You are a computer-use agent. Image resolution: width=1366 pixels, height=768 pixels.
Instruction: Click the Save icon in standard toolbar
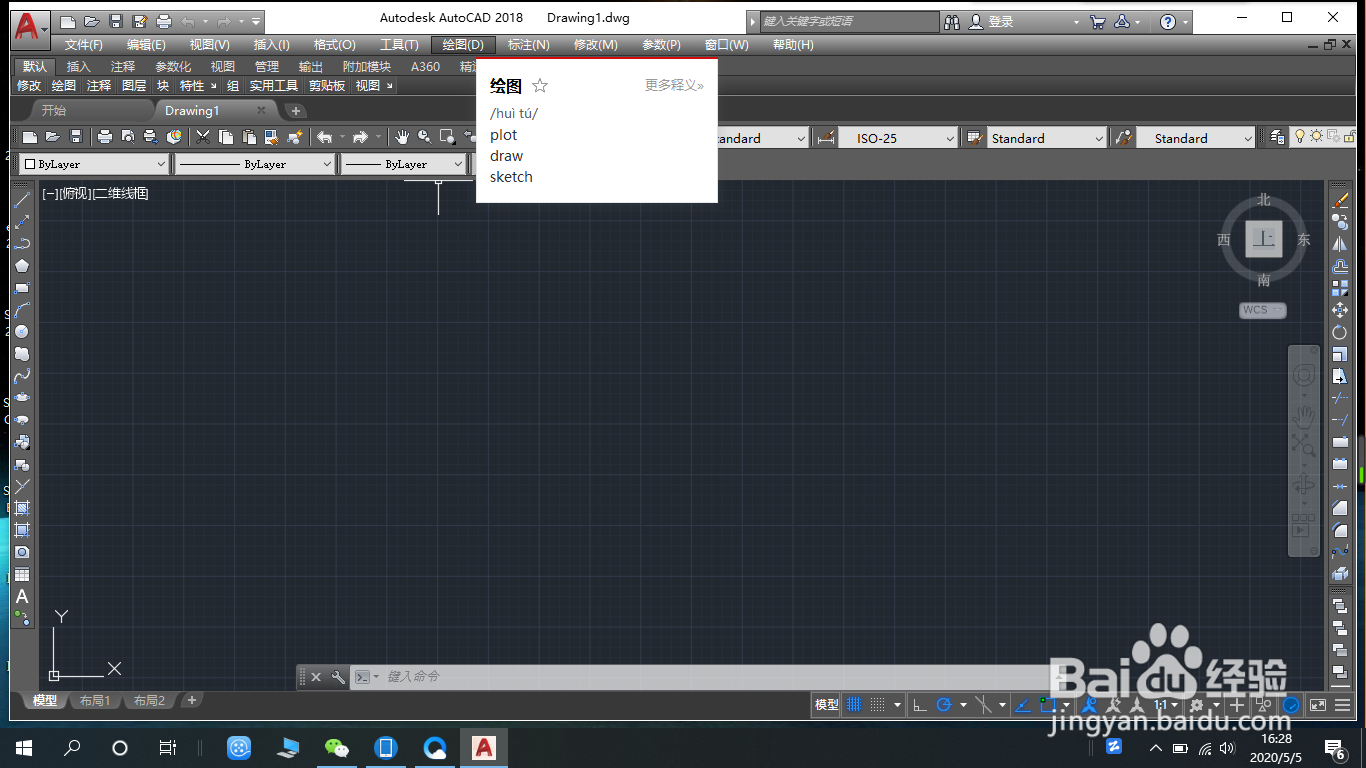pyautogui.click(x=76, y=137)
